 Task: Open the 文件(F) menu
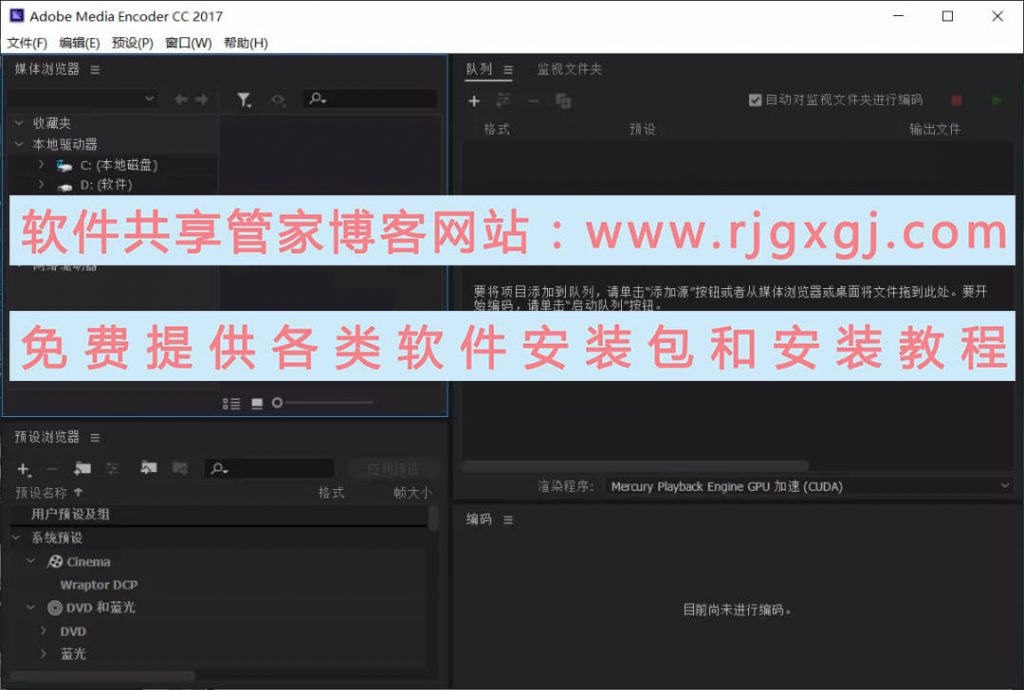[x=27, y=43]
